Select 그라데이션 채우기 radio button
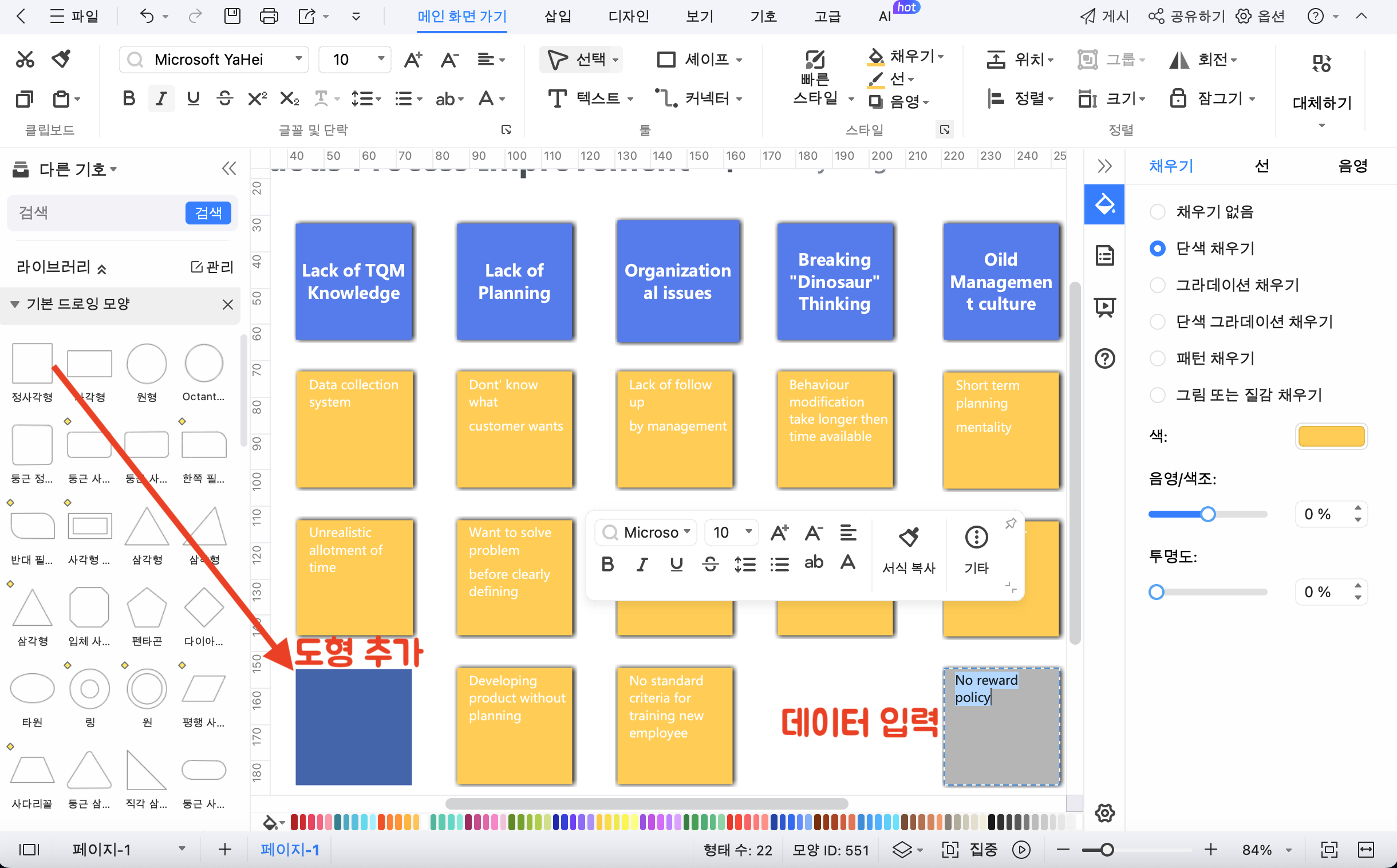The width and height of the screenshot is (1397, 868). pos(1159,285)
